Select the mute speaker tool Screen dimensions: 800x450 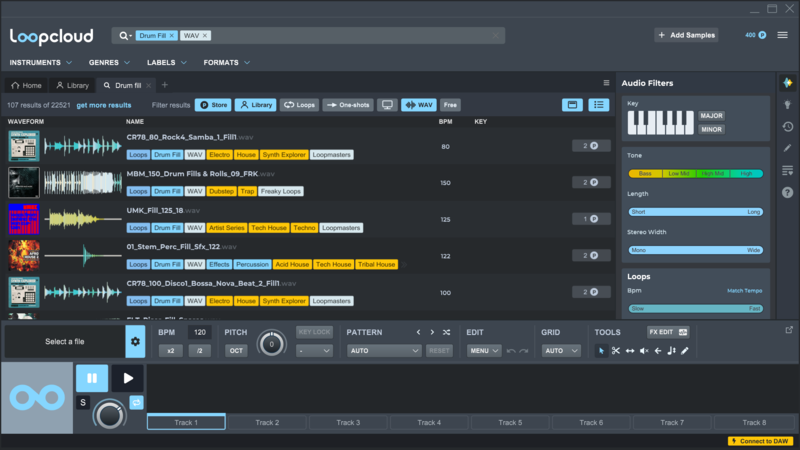[x=644, y=351]
